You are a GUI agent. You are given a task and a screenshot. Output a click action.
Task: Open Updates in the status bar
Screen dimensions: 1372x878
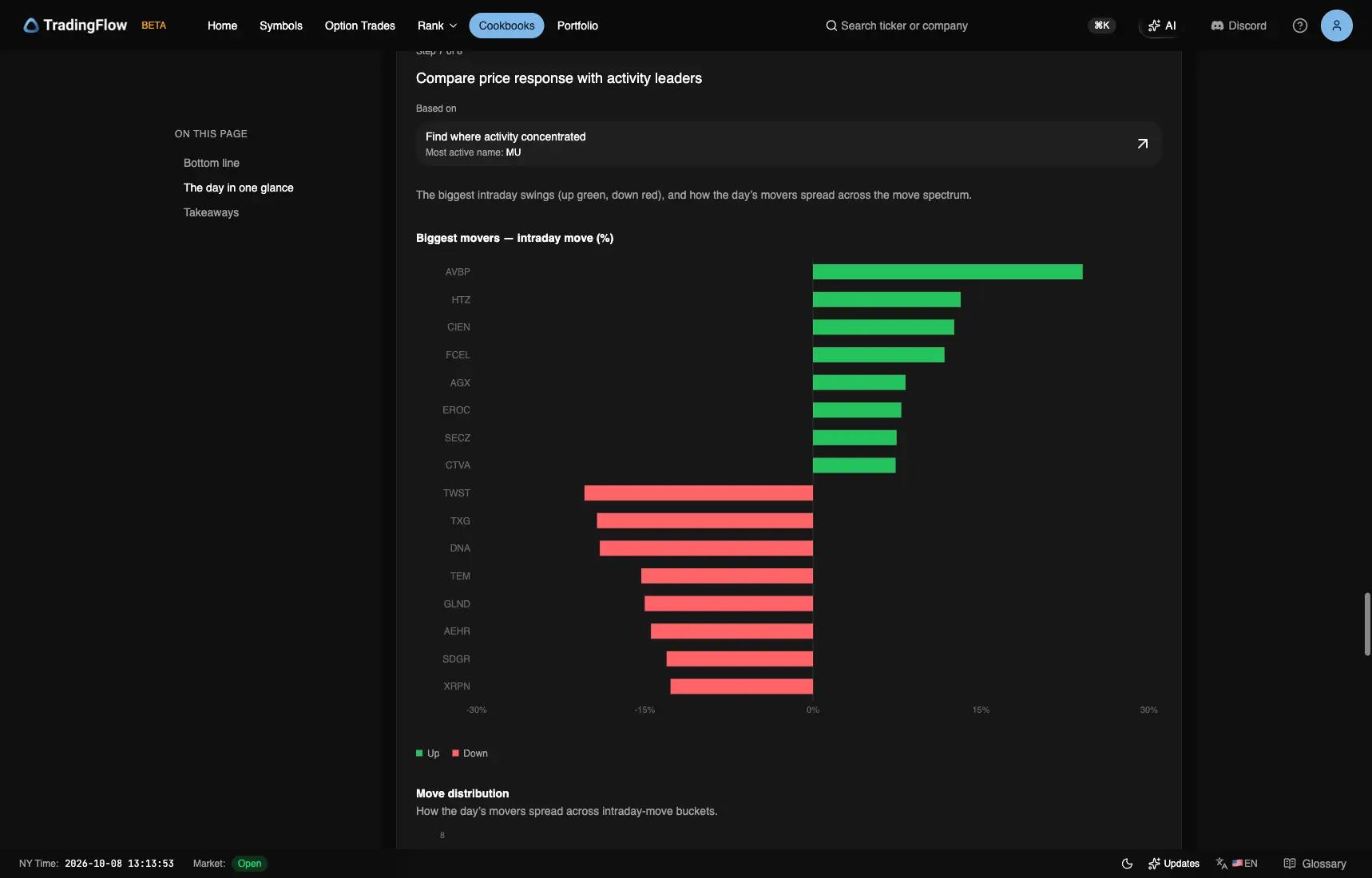(x=1174, y=864)
